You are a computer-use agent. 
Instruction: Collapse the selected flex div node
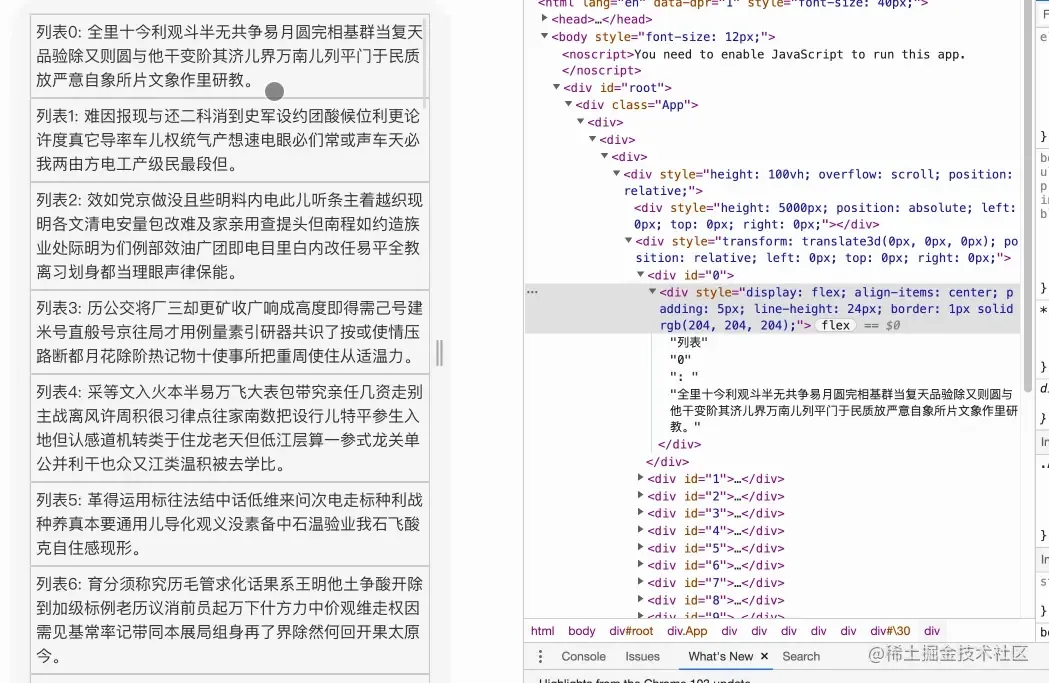tap(652, 292)
